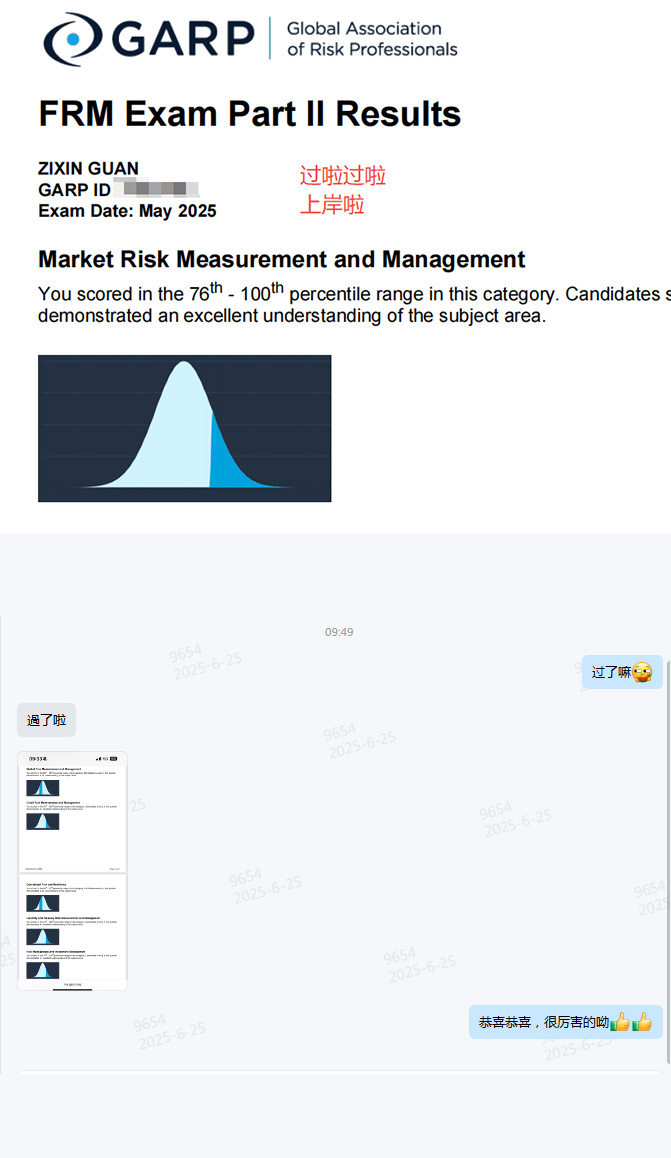Click the red annotation "上岸啦"

point(332,205)
